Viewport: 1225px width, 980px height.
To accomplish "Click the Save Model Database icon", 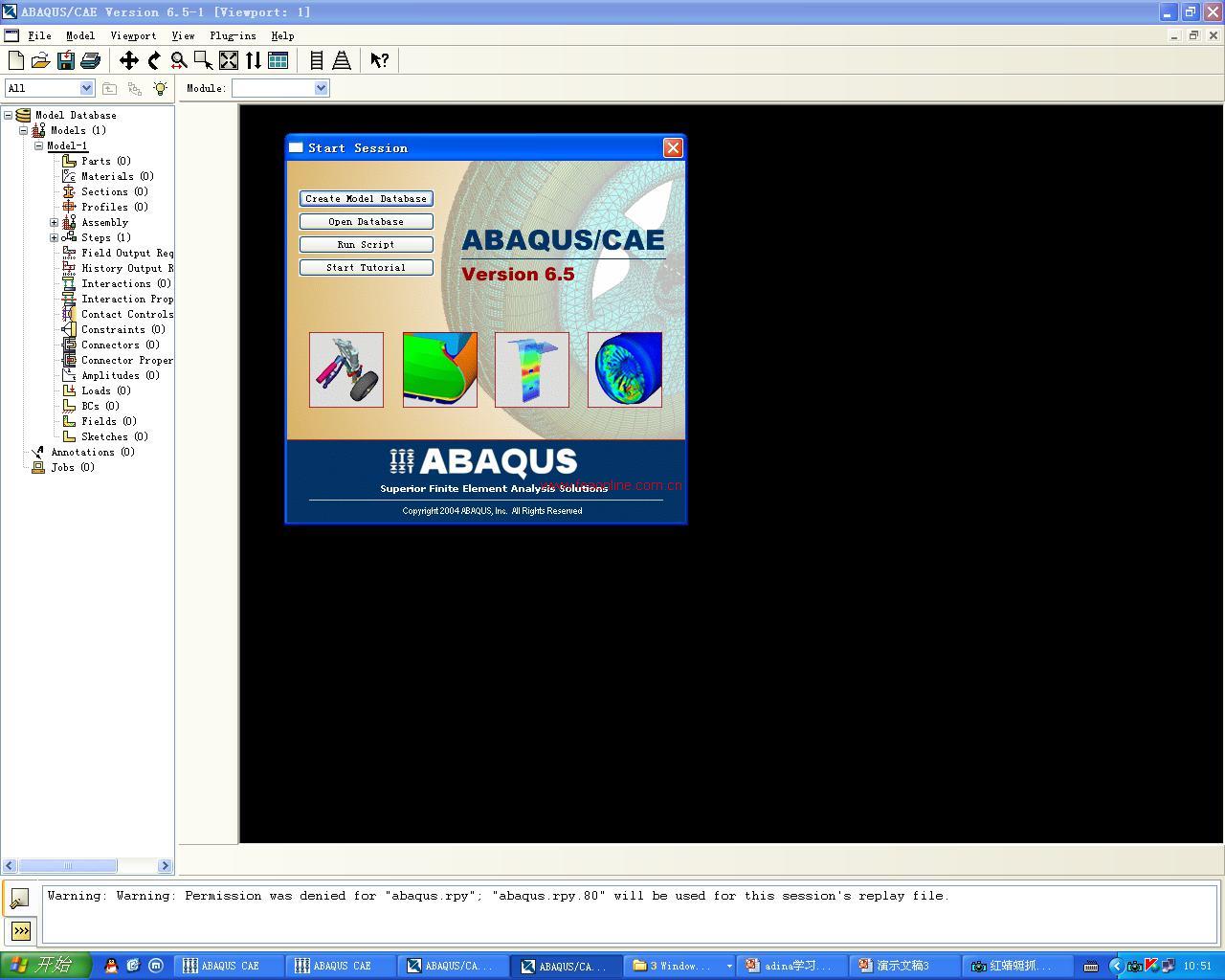I will coord(65,60).
